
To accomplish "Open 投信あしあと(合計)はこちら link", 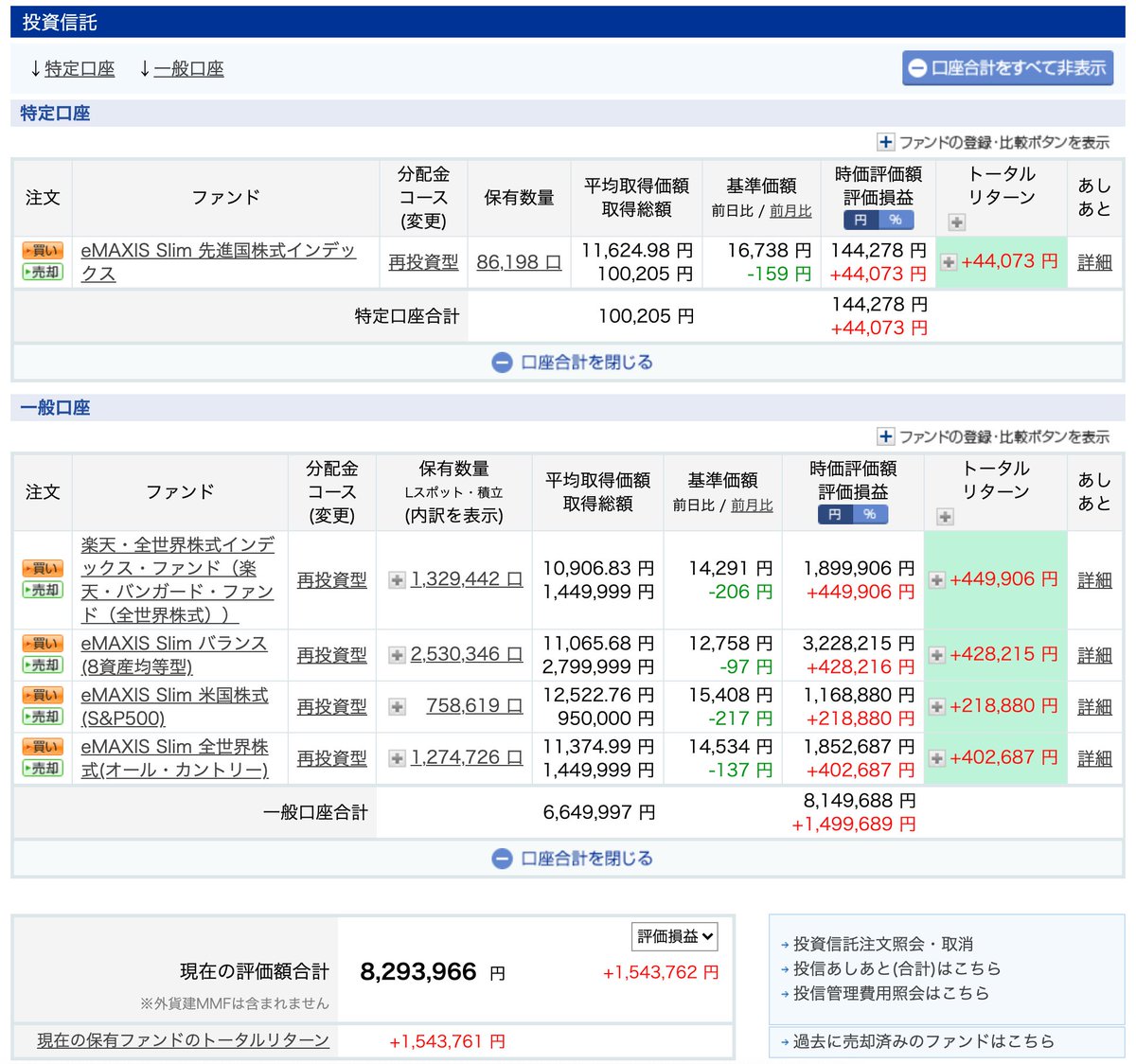I will pos(896,968).
